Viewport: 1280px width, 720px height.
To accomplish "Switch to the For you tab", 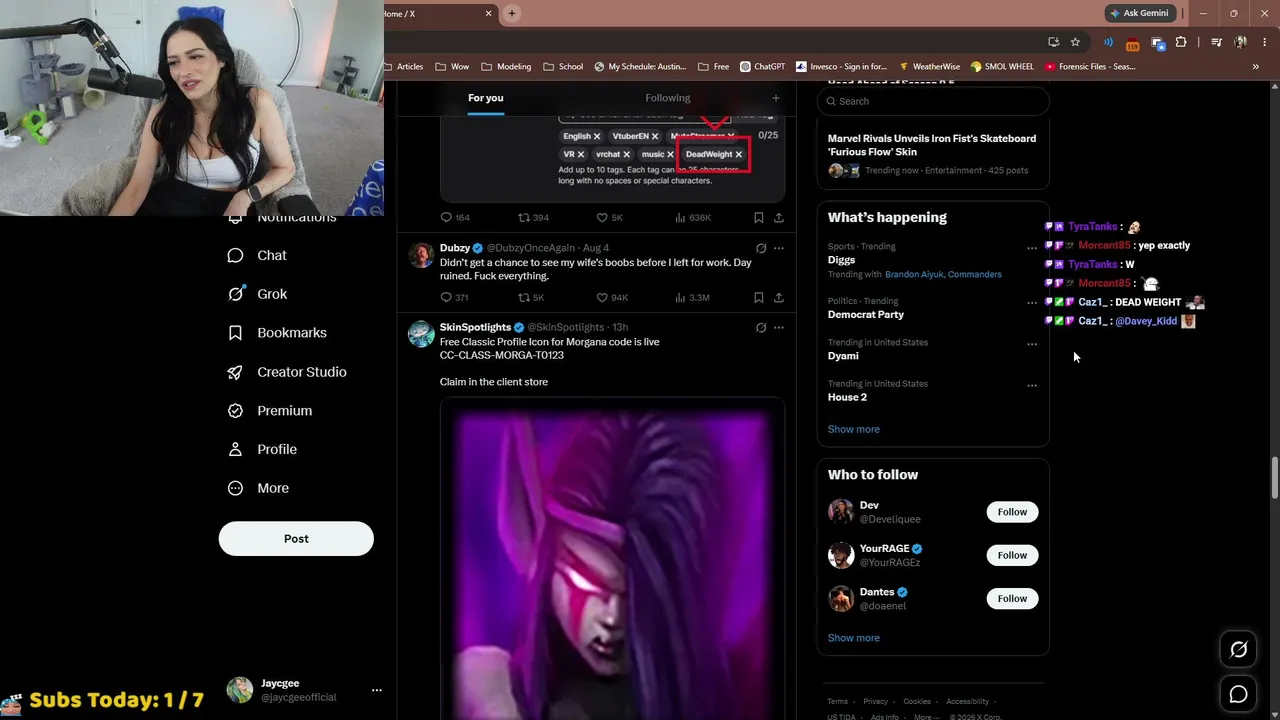I will [486, 98].
